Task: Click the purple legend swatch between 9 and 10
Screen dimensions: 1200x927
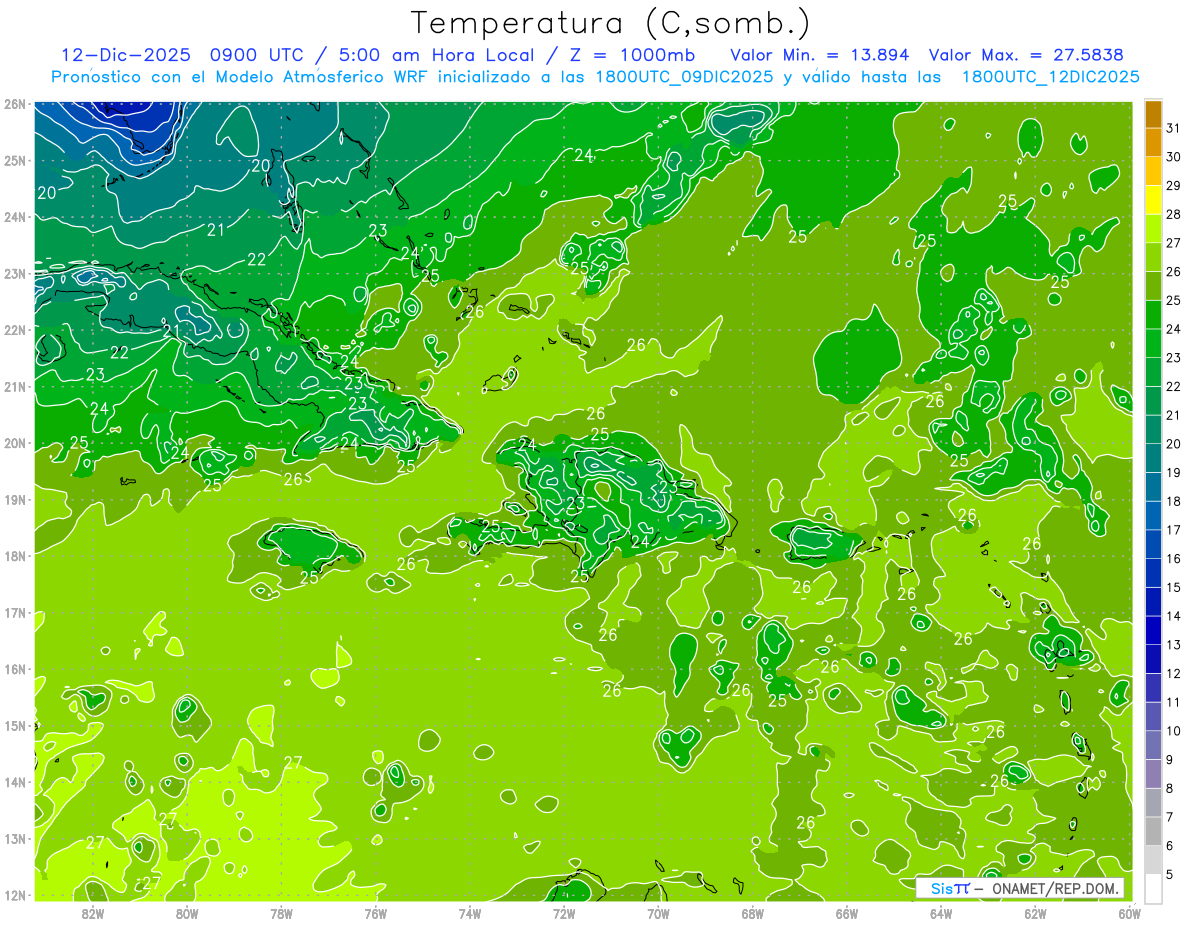Action: pyautogui.click(x=1153, y=745)
